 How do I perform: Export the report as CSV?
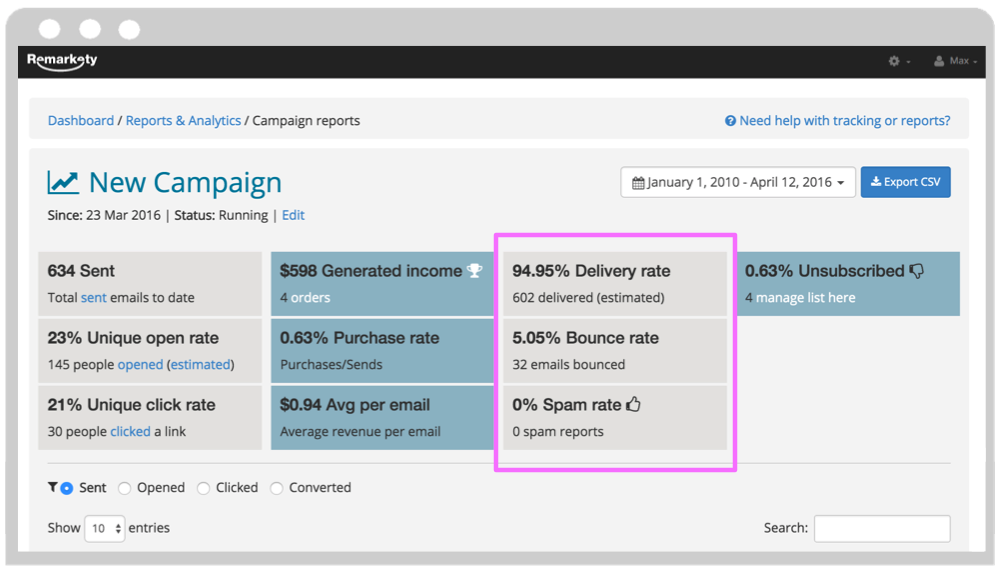pos(905,182)
